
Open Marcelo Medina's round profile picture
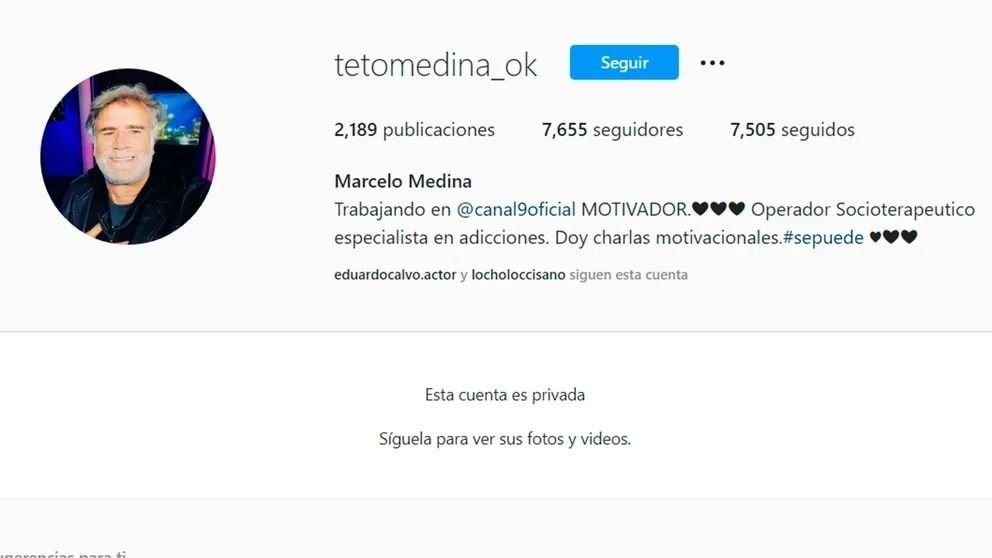(128, 156)
